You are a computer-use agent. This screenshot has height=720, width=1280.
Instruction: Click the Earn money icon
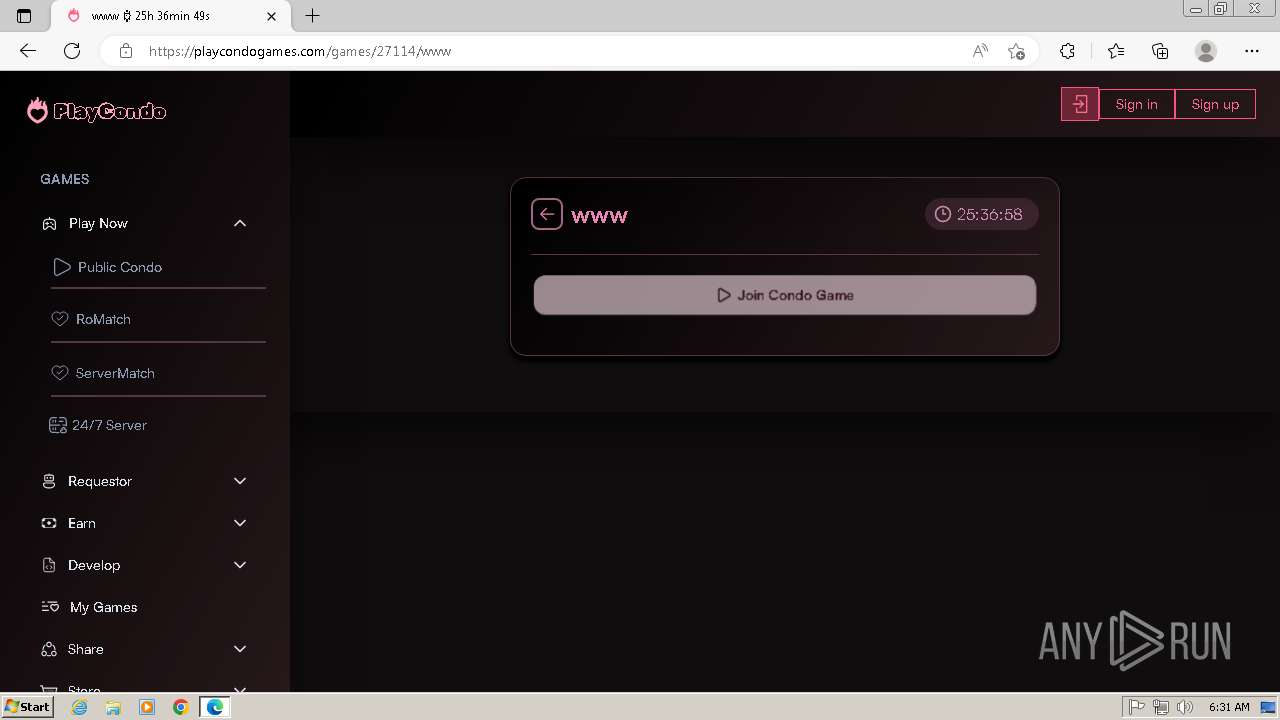coord(49,523)
